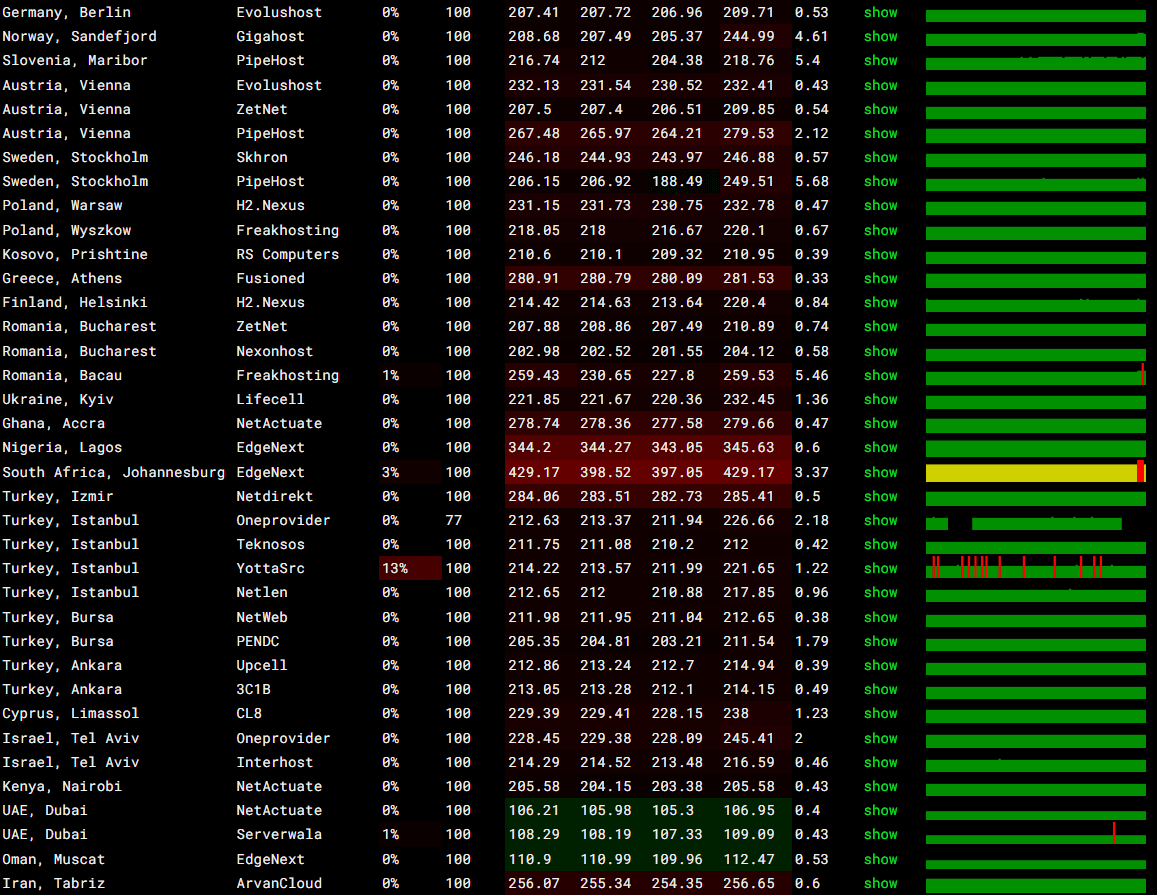Viewport: 1157px width, 895px height.
Task: Click show link for UAE, Dubai Serverwala
Action: (x=880, y=834)
